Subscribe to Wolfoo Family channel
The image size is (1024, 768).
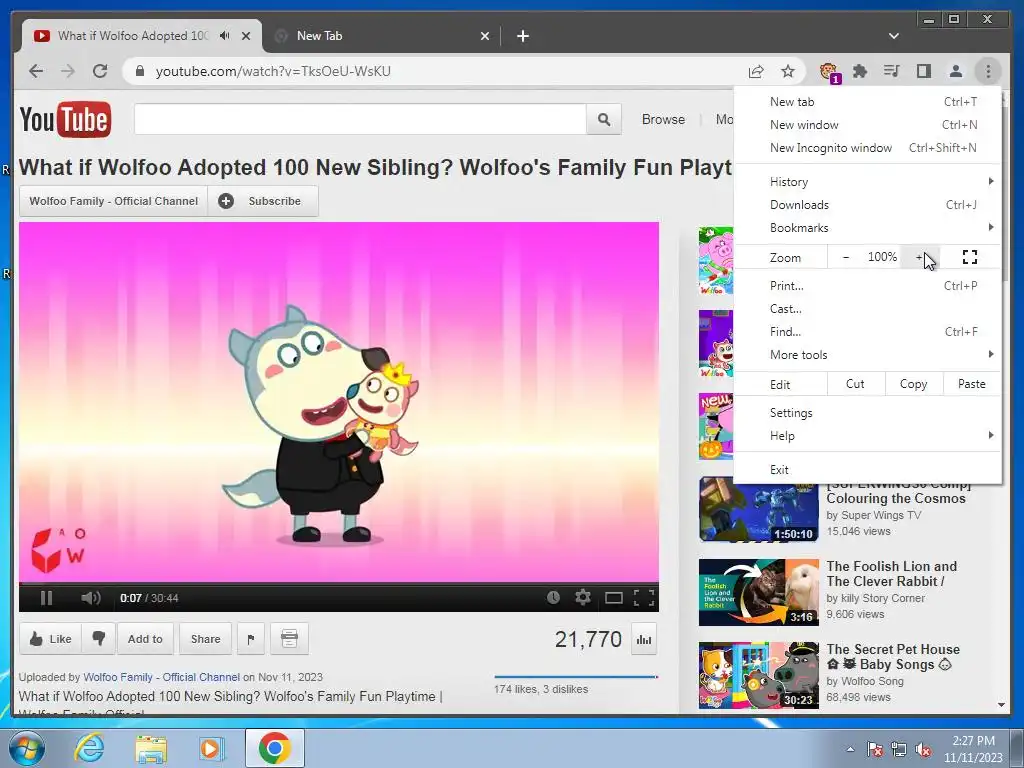pos(263,201)
